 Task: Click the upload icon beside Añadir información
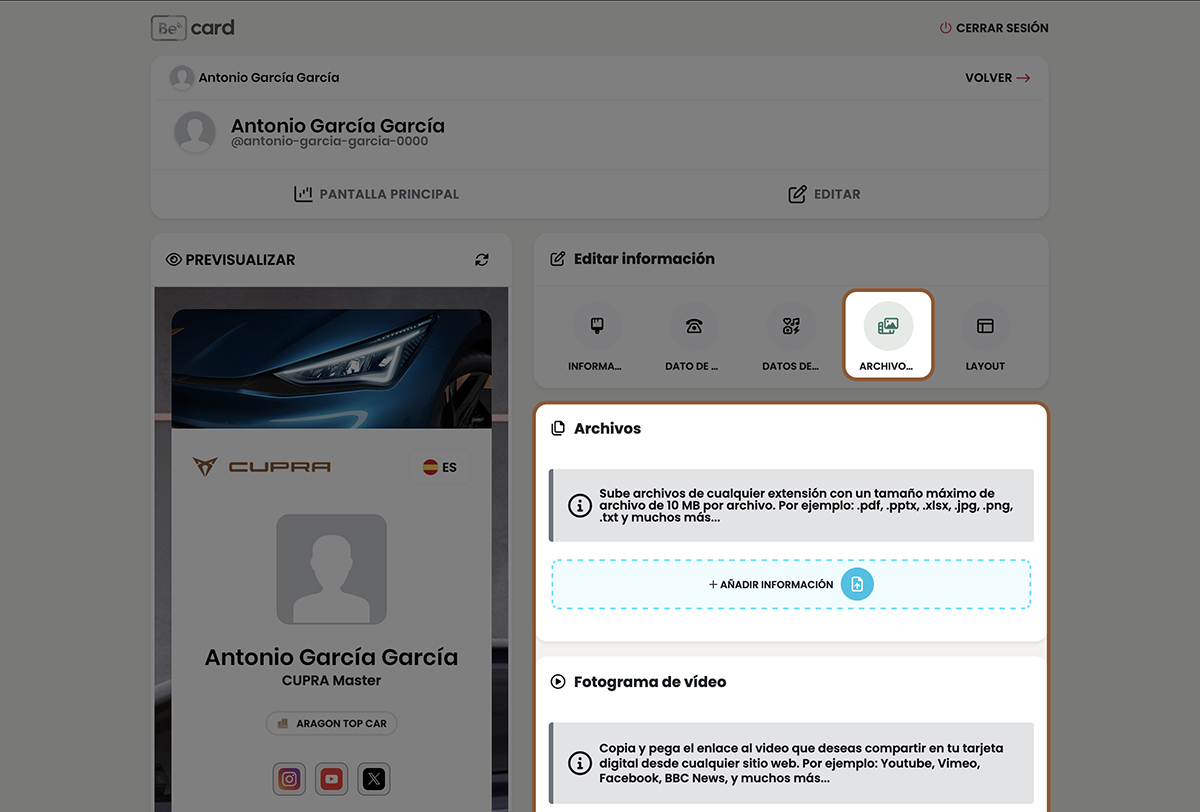click(x=857, y=585)
